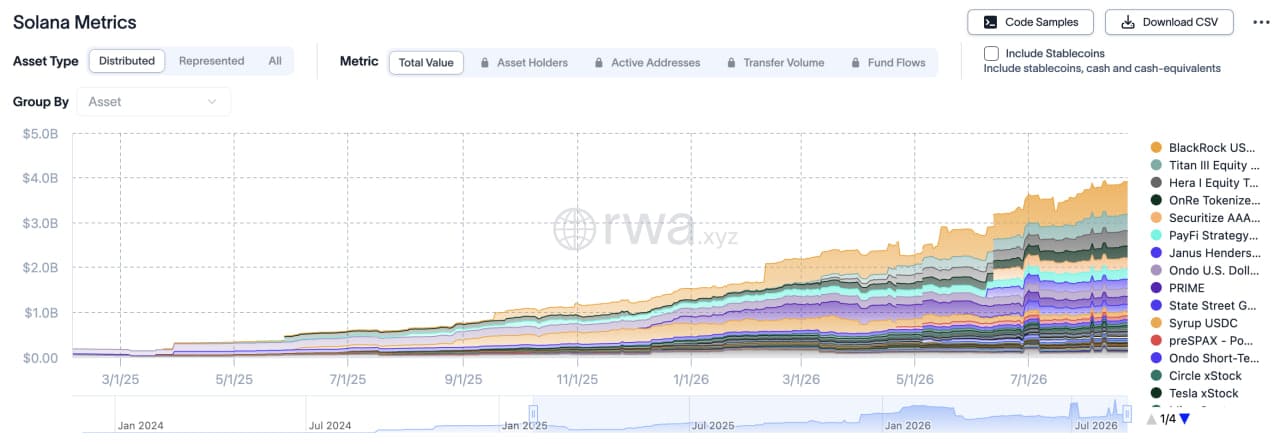This screenshot has height=444, width=1280.
Task: Toggle Tesla xStock legend entry
Action: click(x=1195, y=393)
